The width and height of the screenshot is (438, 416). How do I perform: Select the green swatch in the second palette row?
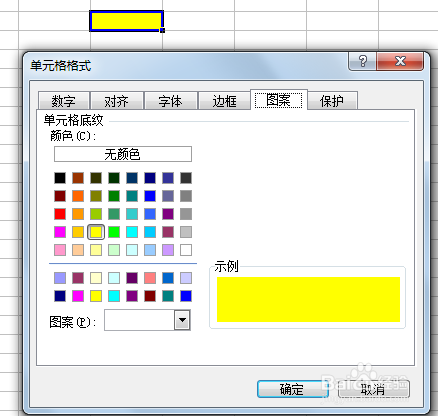[114, 196]
